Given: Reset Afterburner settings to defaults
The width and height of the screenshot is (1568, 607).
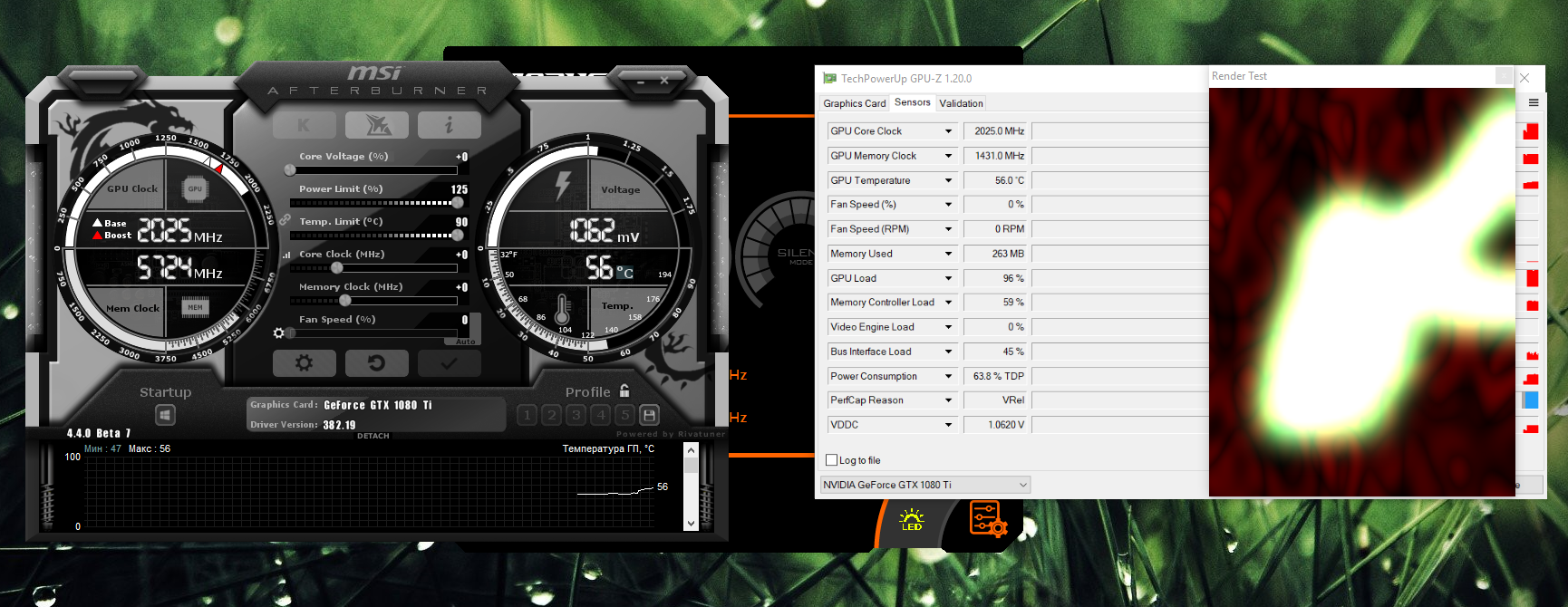Looking at the screenshot, I should [x=376, y=363].
